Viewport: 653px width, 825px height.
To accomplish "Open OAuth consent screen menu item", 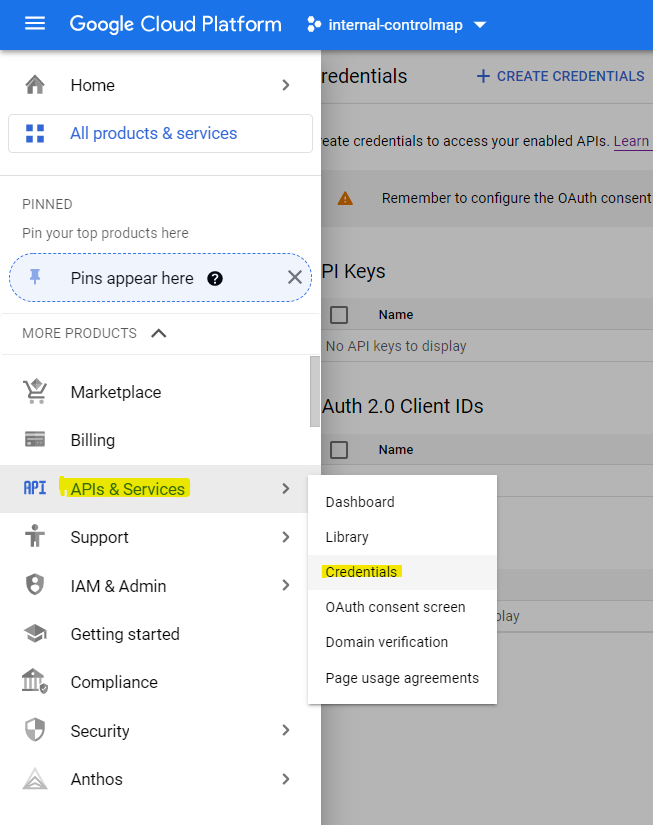I will click(x=395, y=607).
